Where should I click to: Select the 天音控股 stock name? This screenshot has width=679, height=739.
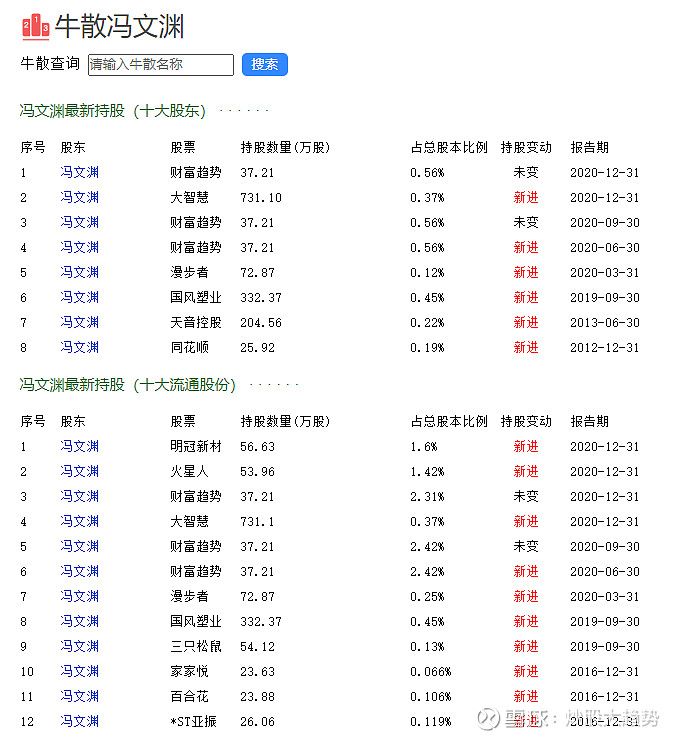click(196, 322)
